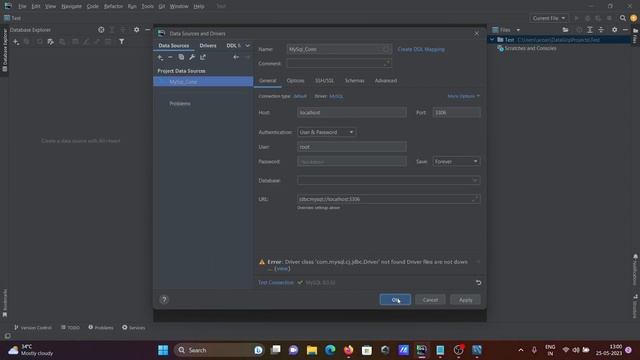
Task: Open the Database combo box dropdown
Action: tap(475, 180)
